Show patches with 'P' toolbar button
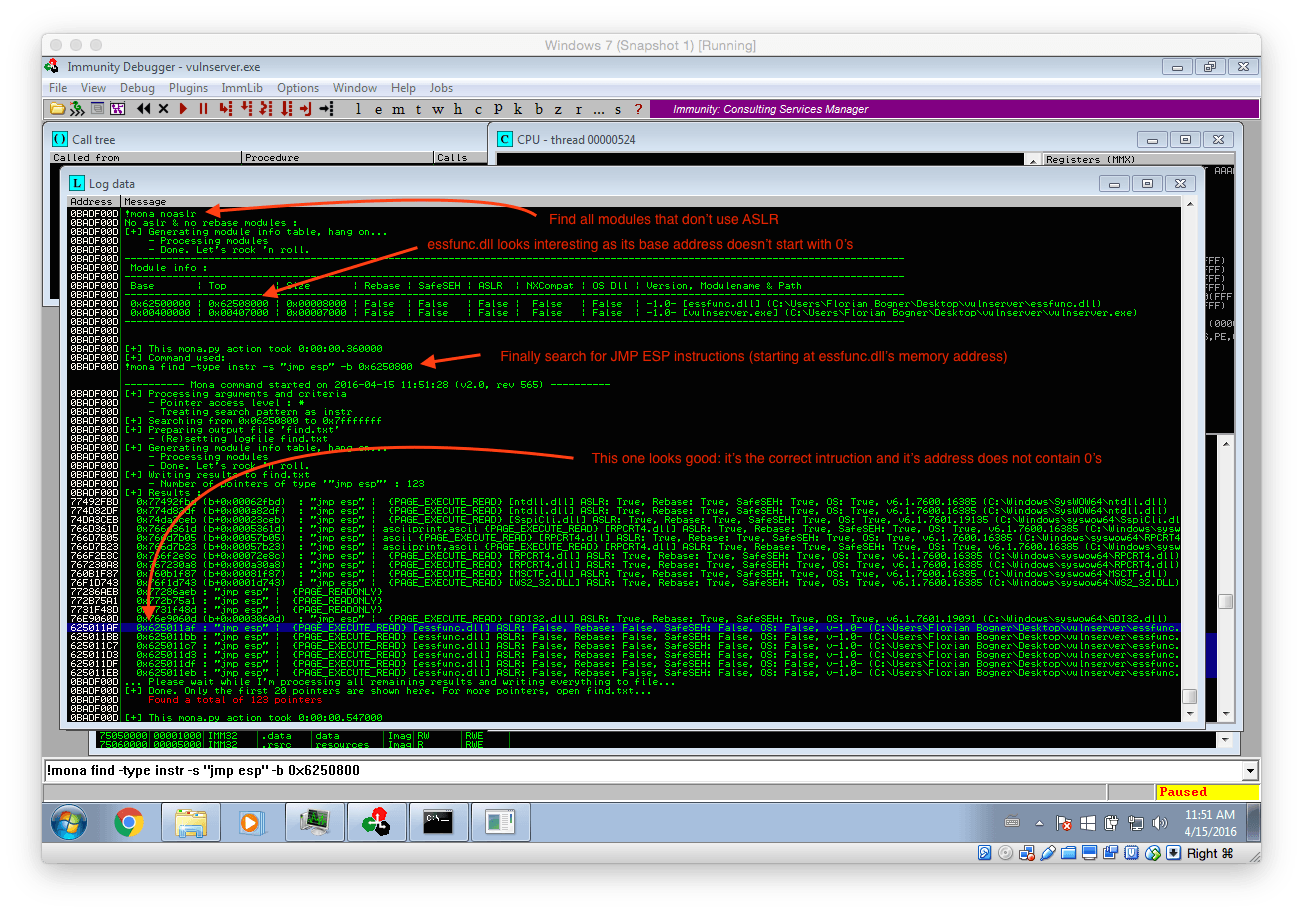 [x=498, y=109]
